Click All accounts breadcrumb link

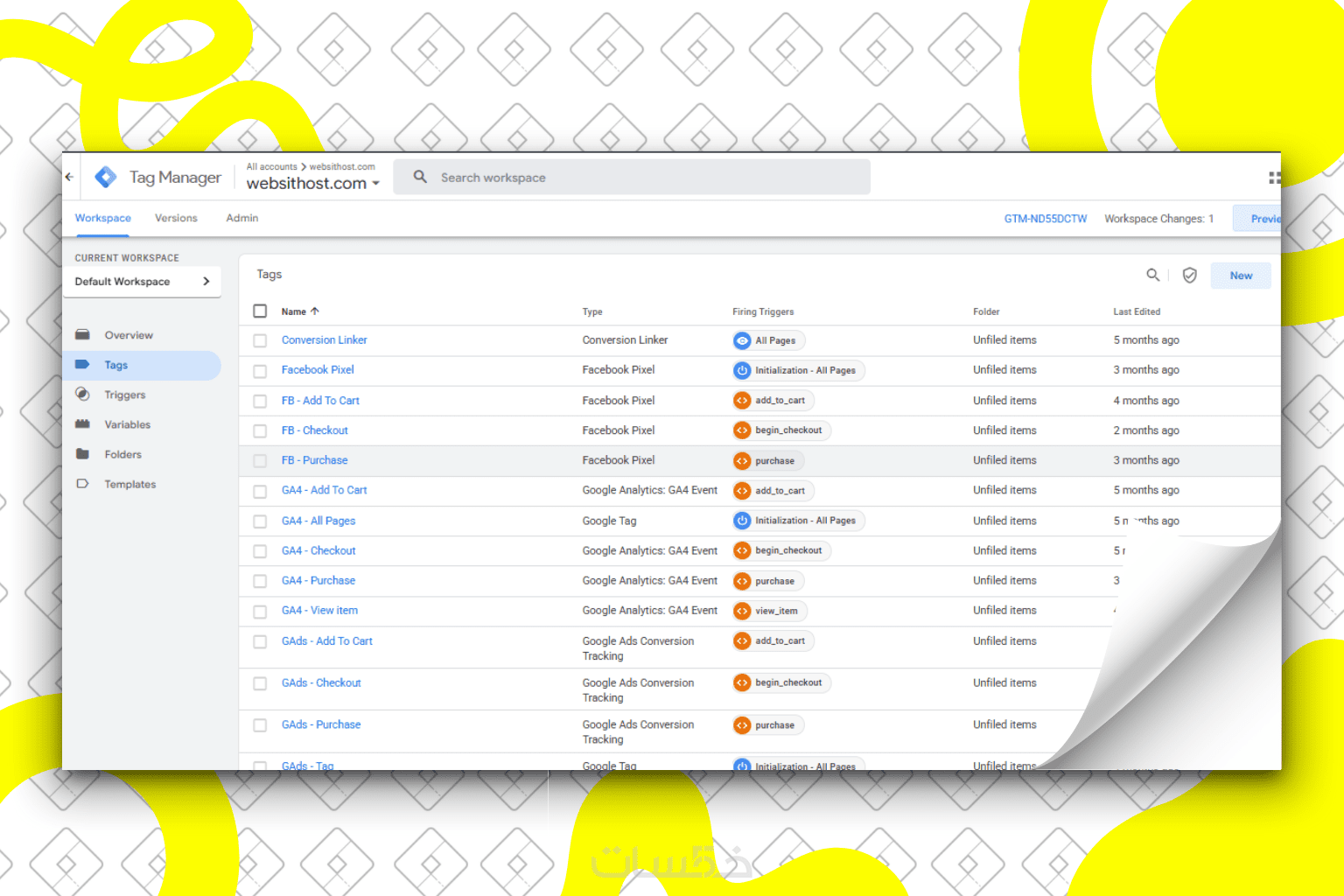click(272, 166)
